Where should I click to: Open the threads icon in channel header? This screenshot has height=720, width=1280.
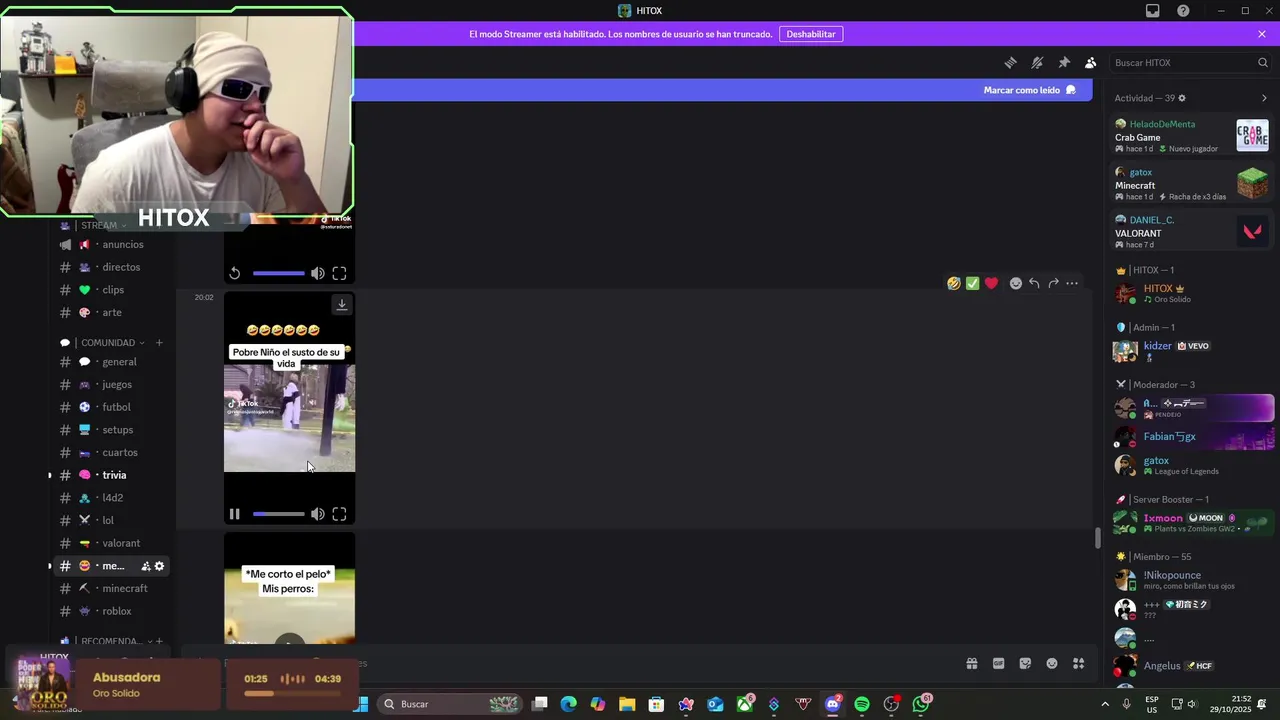1010,63
